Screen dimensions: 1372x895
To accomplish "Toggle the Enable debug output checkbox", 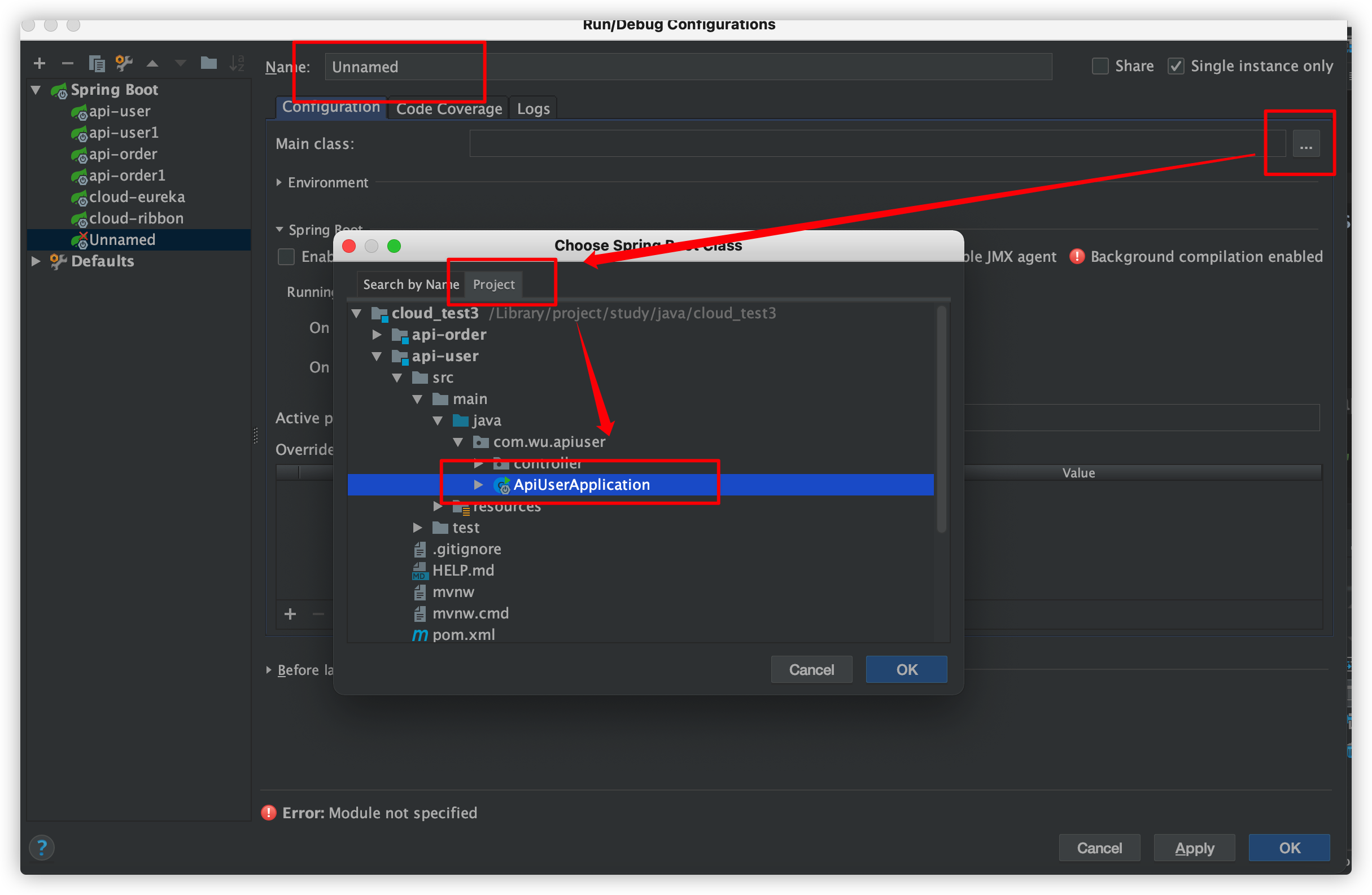I will point(286,256).
